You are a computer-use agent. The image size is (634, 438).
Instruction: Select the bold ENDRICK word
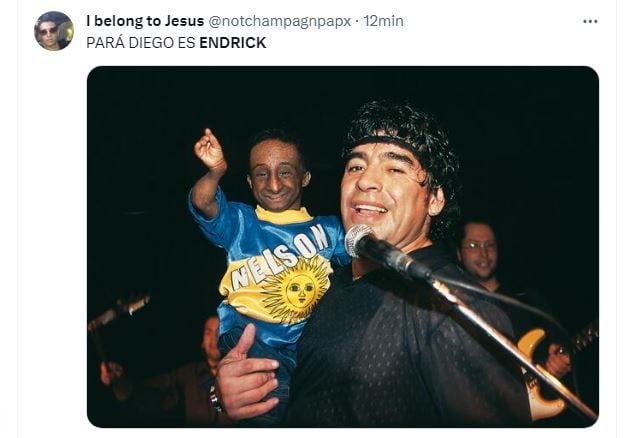233,43
